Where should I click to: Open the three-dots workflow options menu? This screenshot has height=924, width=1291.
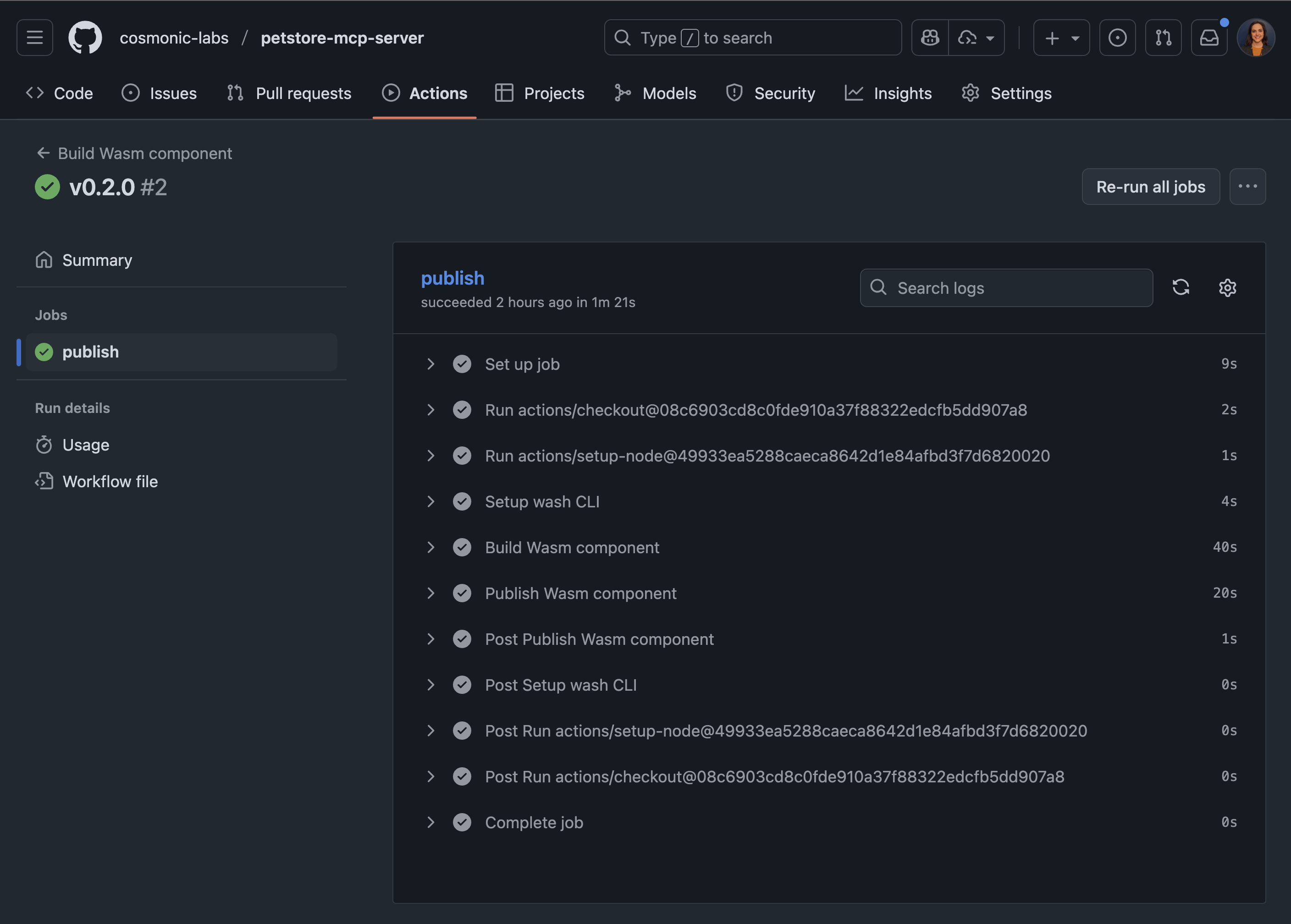(x=1247, y=187)
